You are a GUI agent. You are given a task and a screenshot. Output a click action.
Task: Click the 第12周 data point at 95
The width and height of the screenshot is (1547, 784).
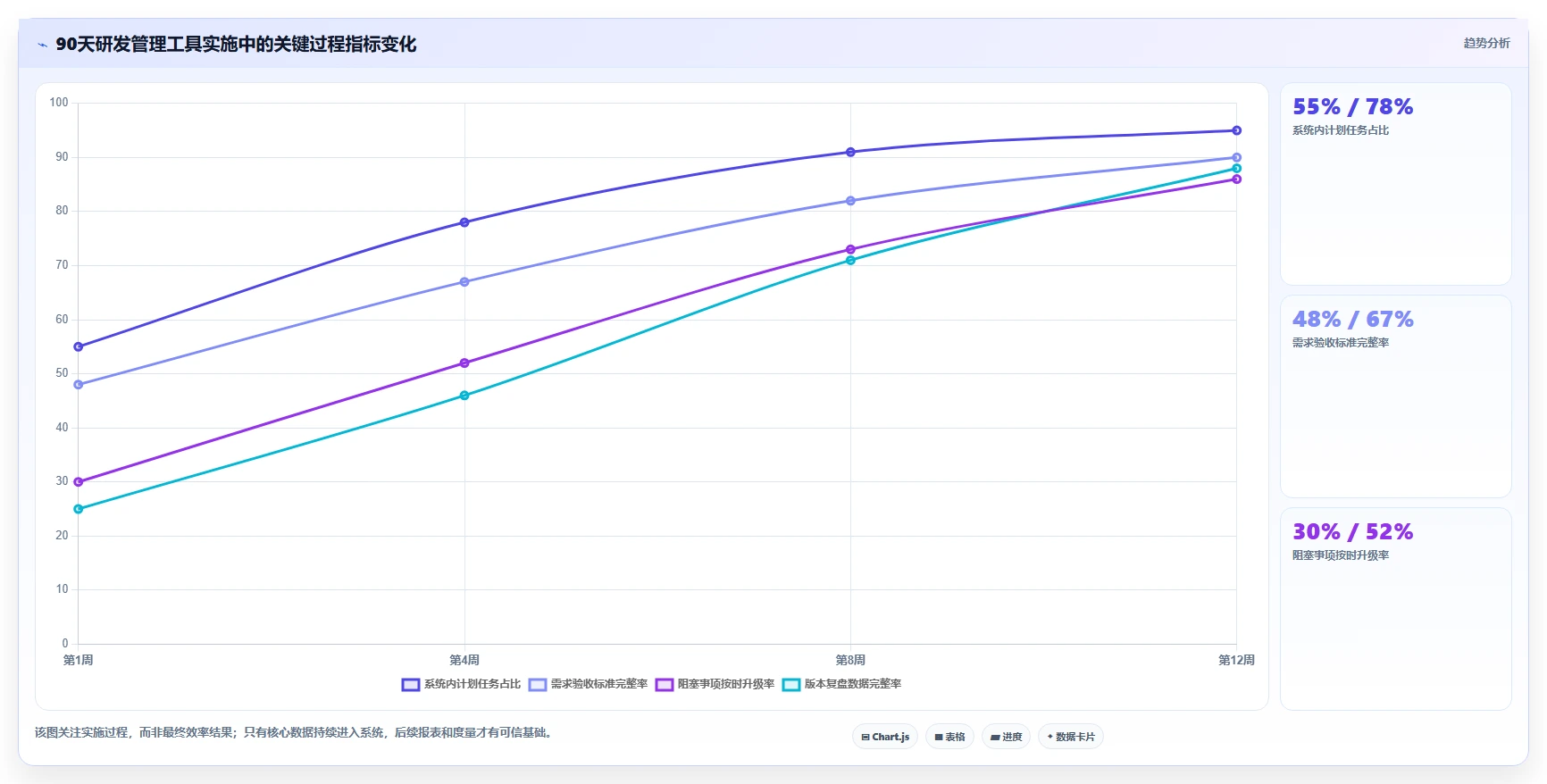point(1237,130)
